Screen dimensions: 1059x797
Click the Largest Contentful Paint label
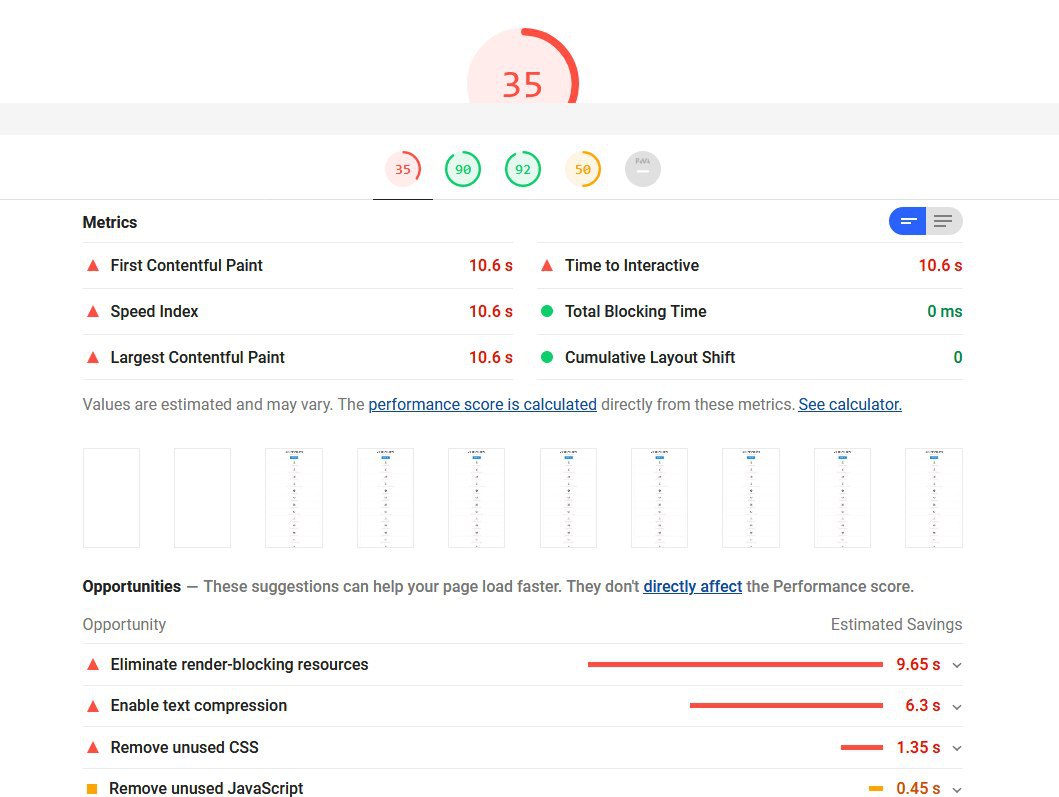click(x=197, y=357)
